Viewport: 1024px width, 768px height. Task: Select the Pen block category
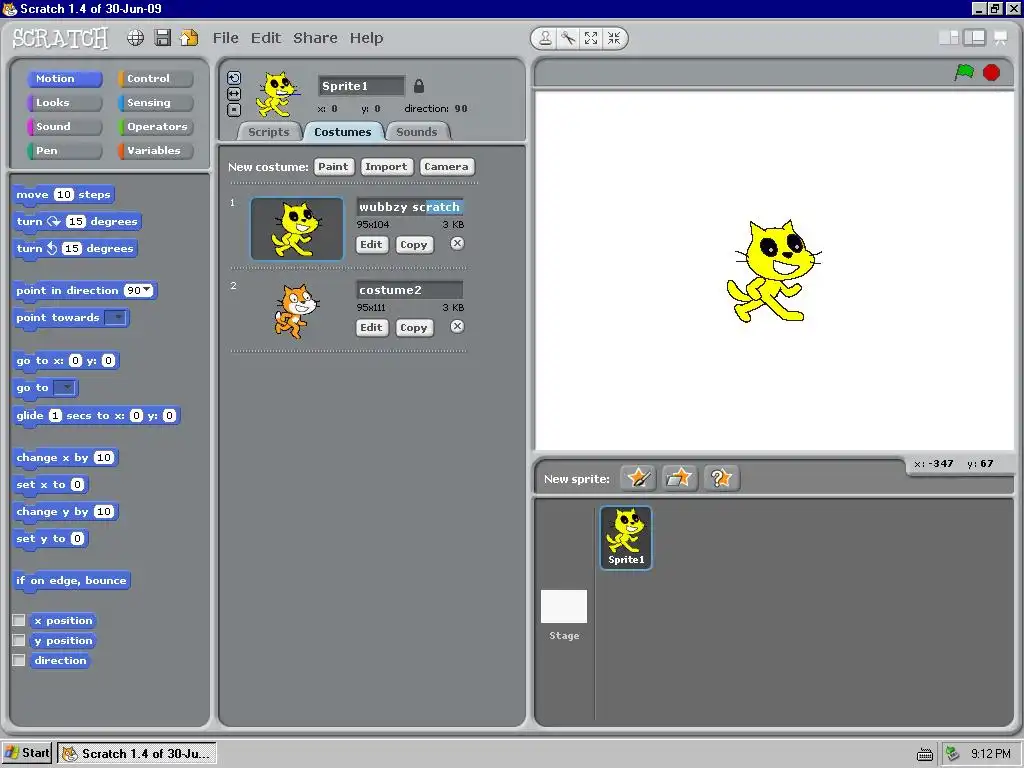(x=65, y=151)
